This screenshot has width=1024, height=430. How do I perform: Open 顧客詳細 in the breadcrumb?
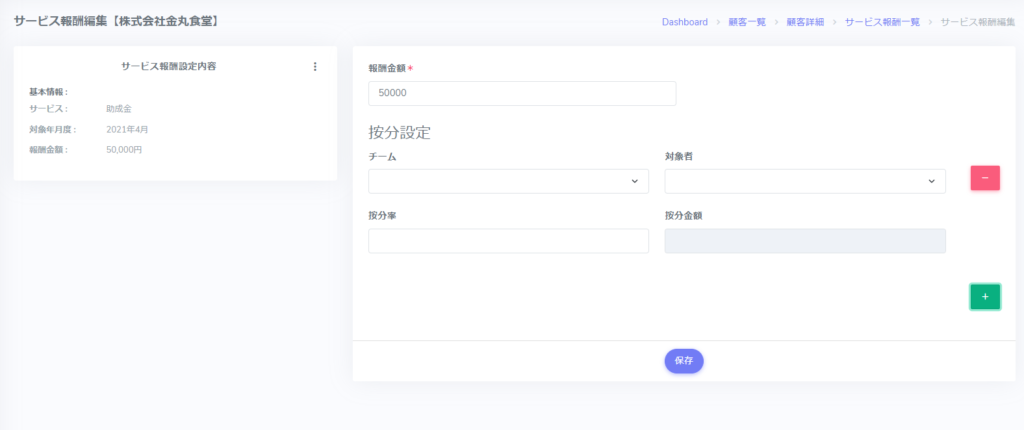(805, 21)
